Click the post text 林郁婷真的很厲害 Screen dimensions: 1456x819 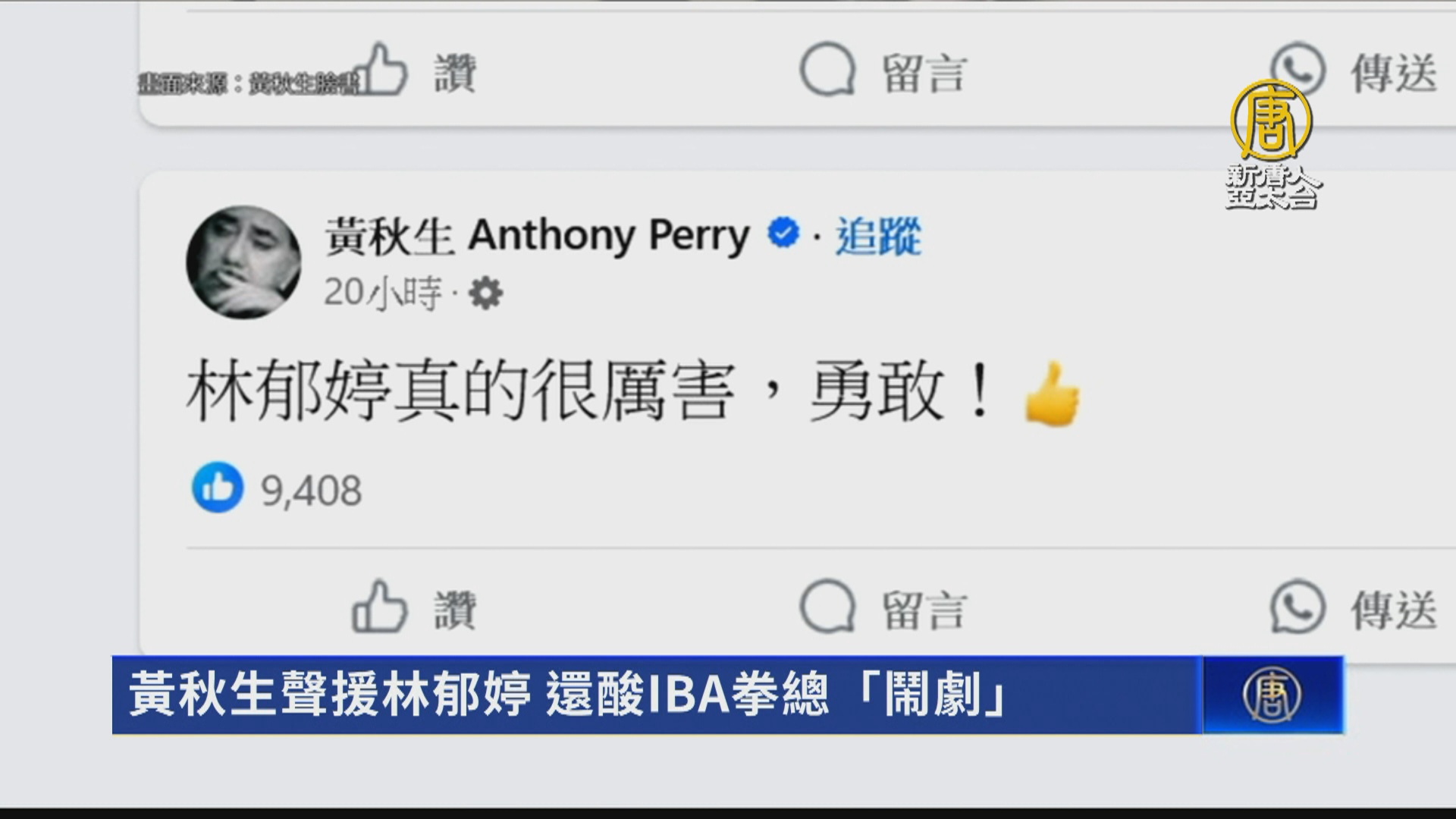(x=461, y=392)
